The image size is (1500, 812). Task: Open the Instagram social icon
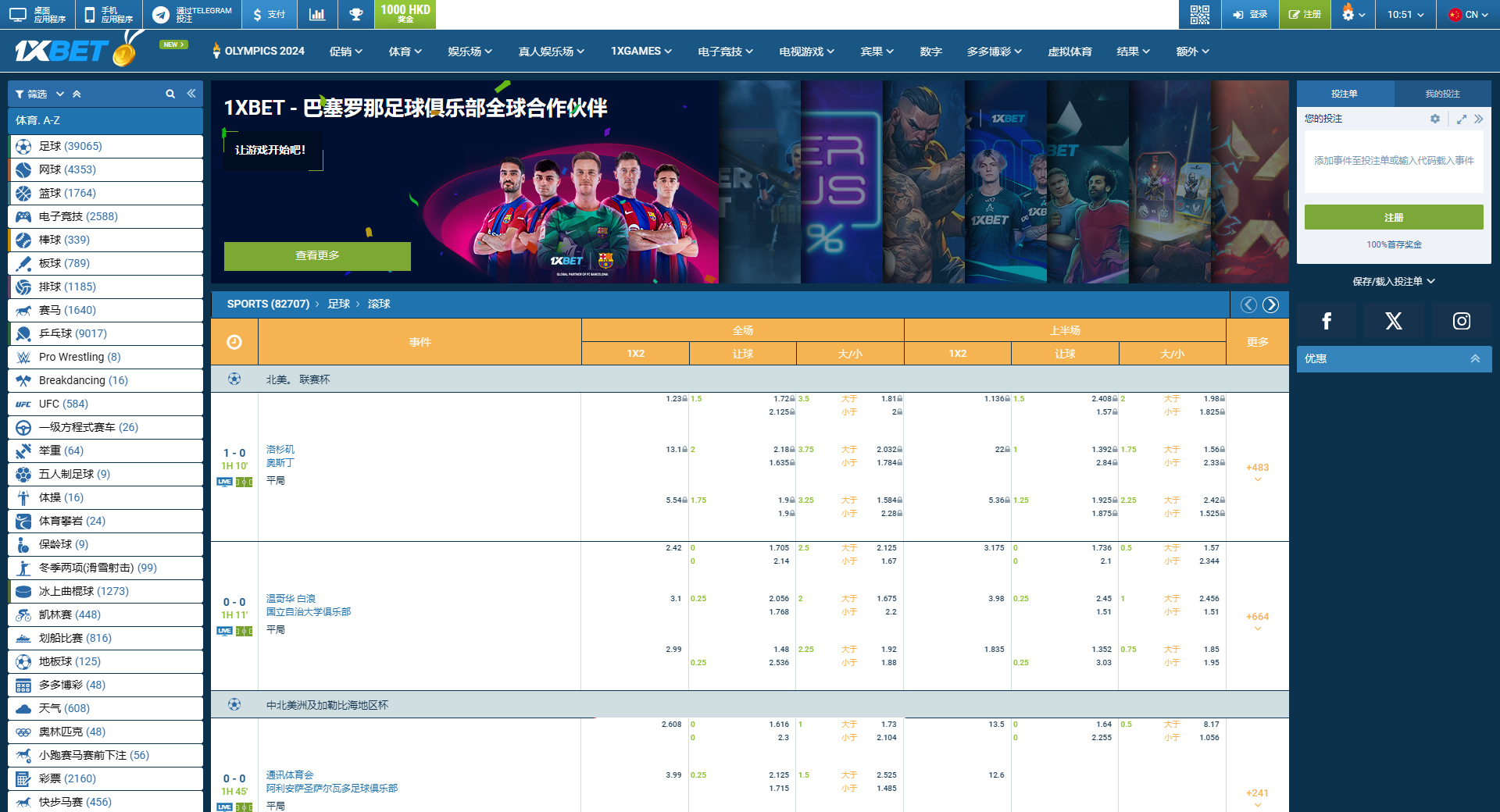[x=1462, y=321]
